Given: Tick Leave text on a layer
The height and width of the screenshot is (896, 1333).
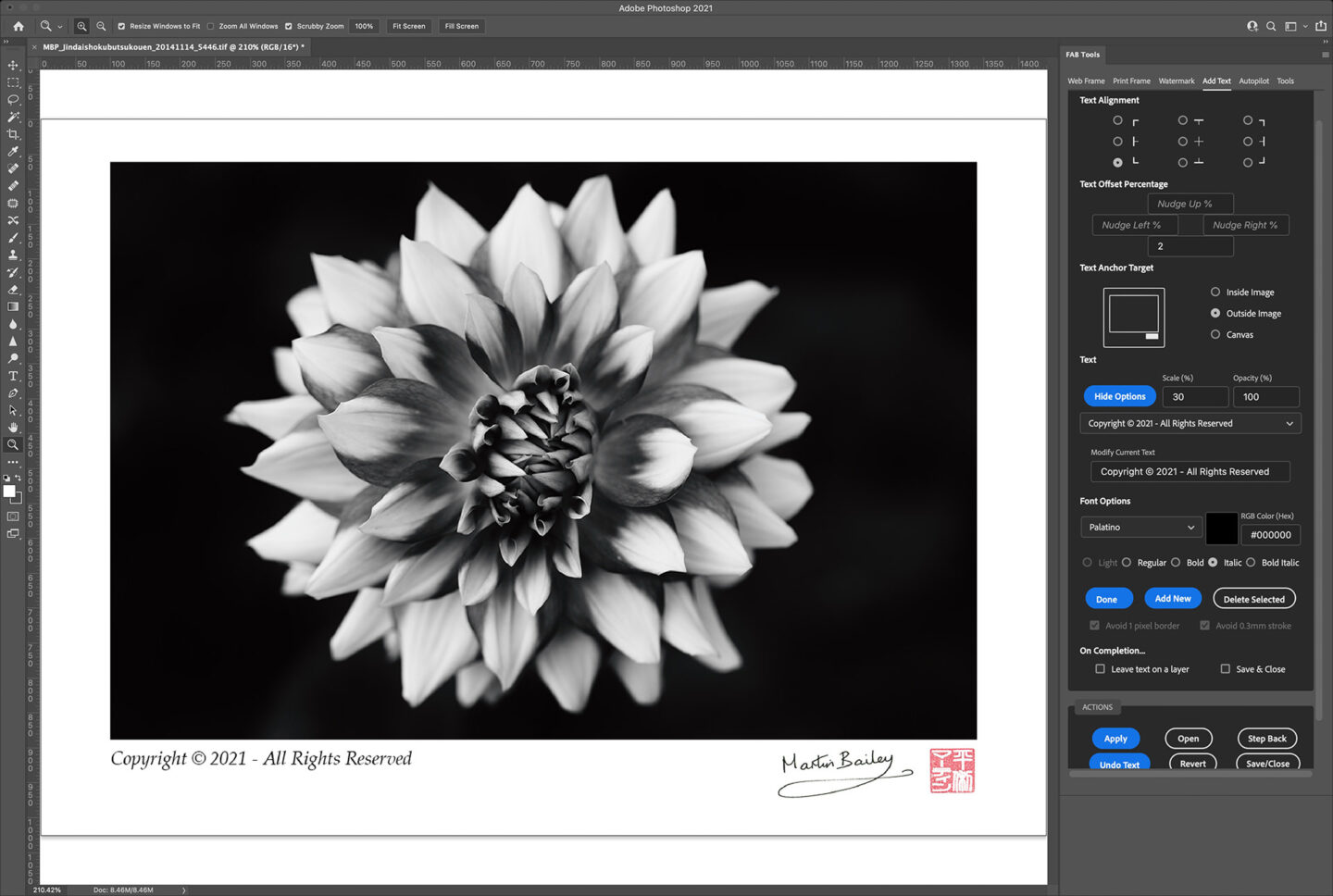Looking at the screenshot, I should (1100, 669).
